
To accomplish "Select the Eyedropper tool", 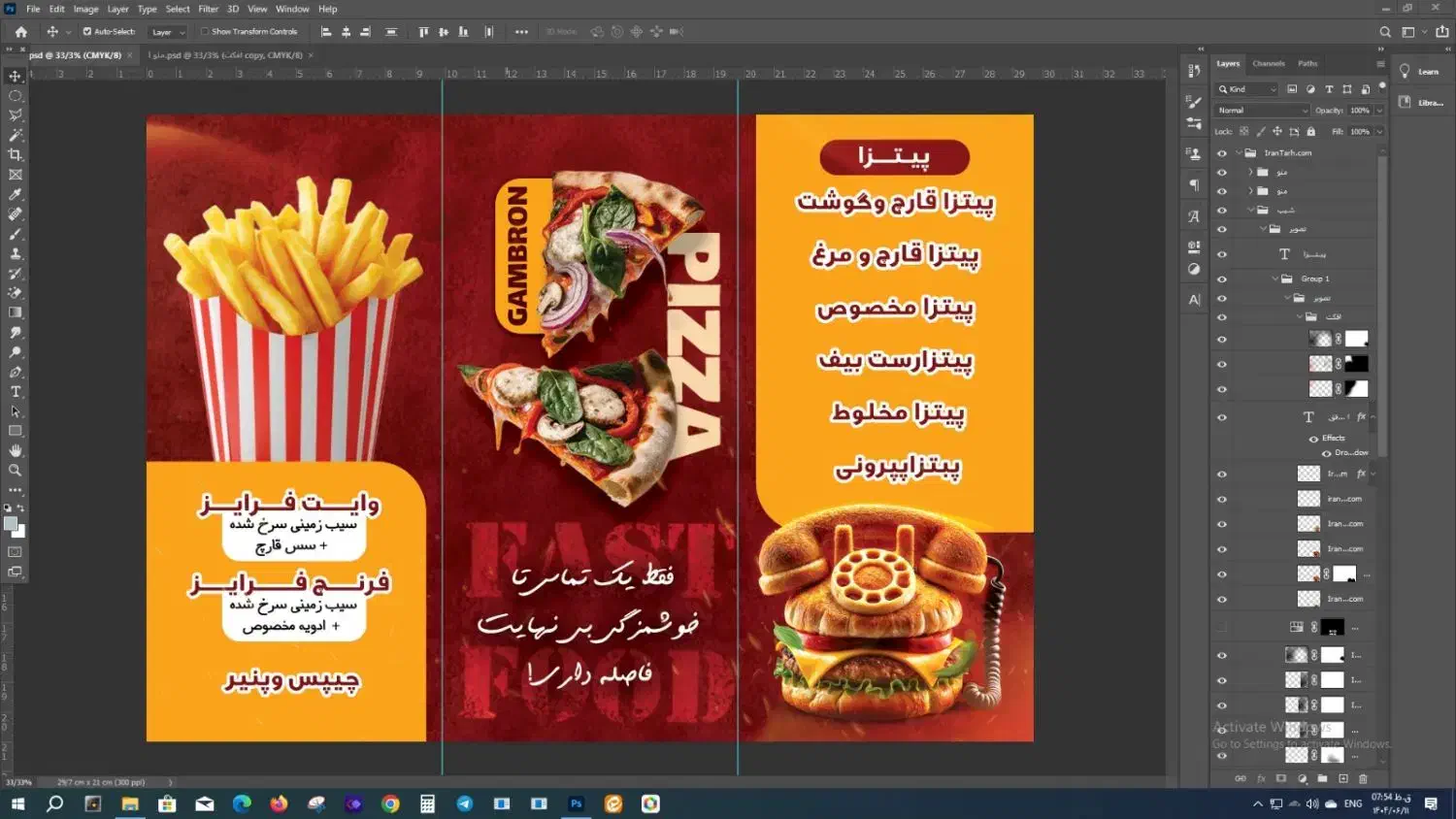I will click(16, 195).
